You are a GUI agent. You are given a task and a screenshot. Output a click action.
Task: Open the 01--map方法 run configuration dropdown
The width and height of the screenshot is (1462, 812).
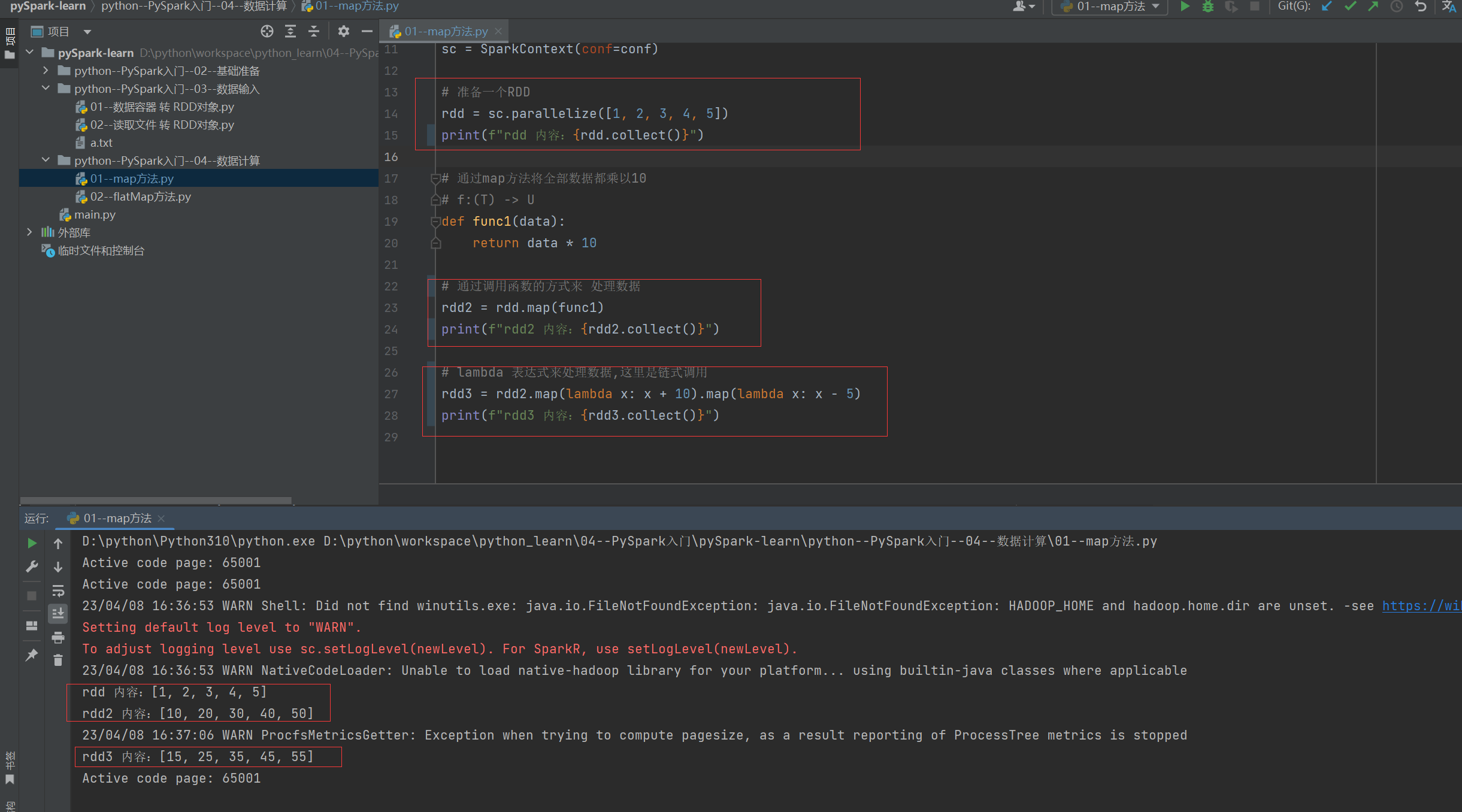tap(1110, 7)
